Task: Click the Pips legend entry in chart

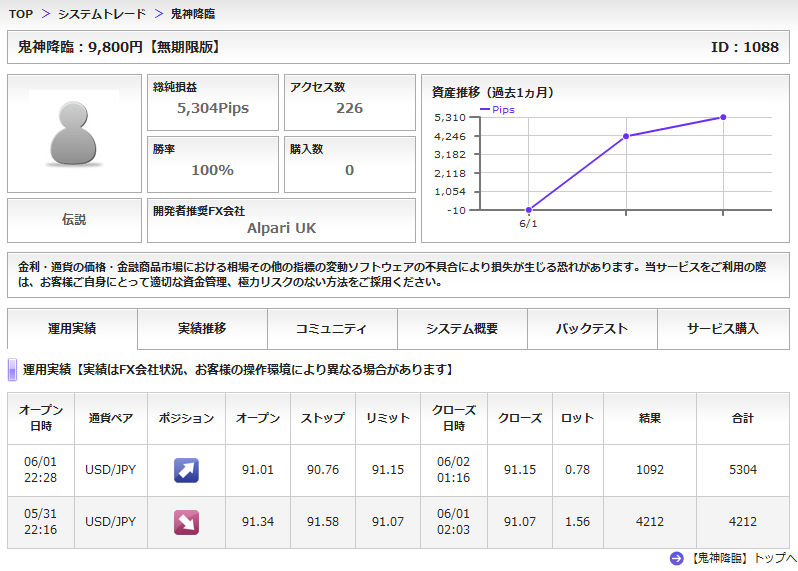Action: coord(497,109)
